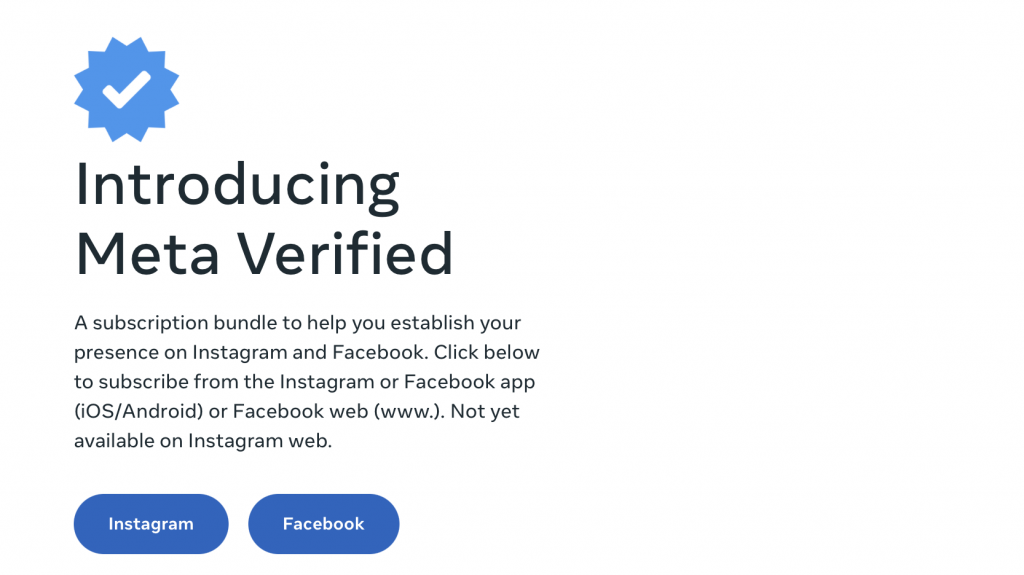Click "available on Instagram web." final line
The width and height of the screenshot is (1024, 575).
(x=202, y=441)
